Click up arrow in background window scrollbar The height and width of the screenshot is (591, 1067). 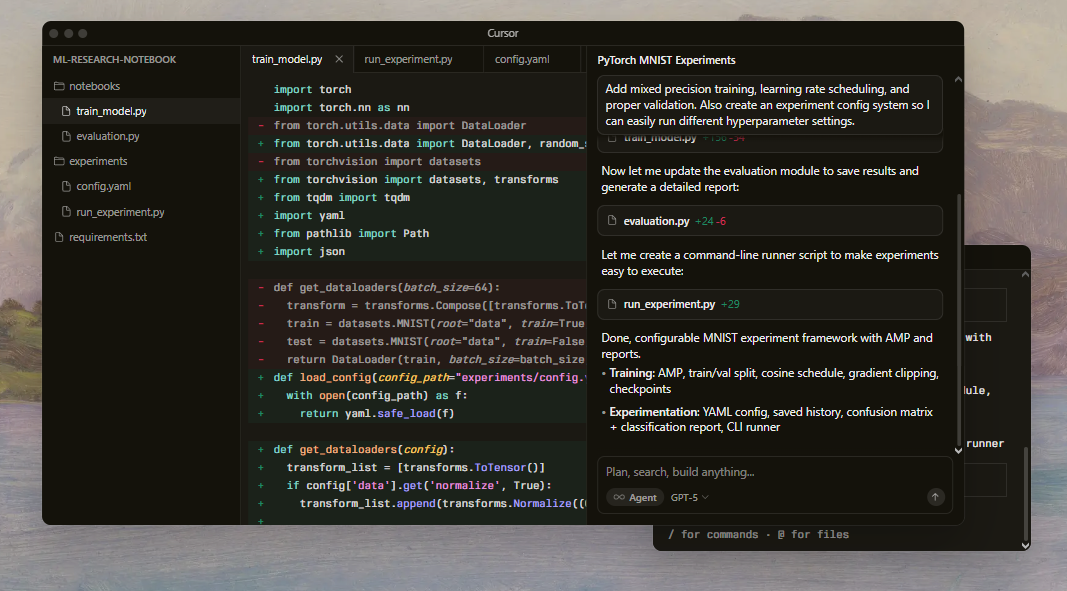coord(1025,274)
